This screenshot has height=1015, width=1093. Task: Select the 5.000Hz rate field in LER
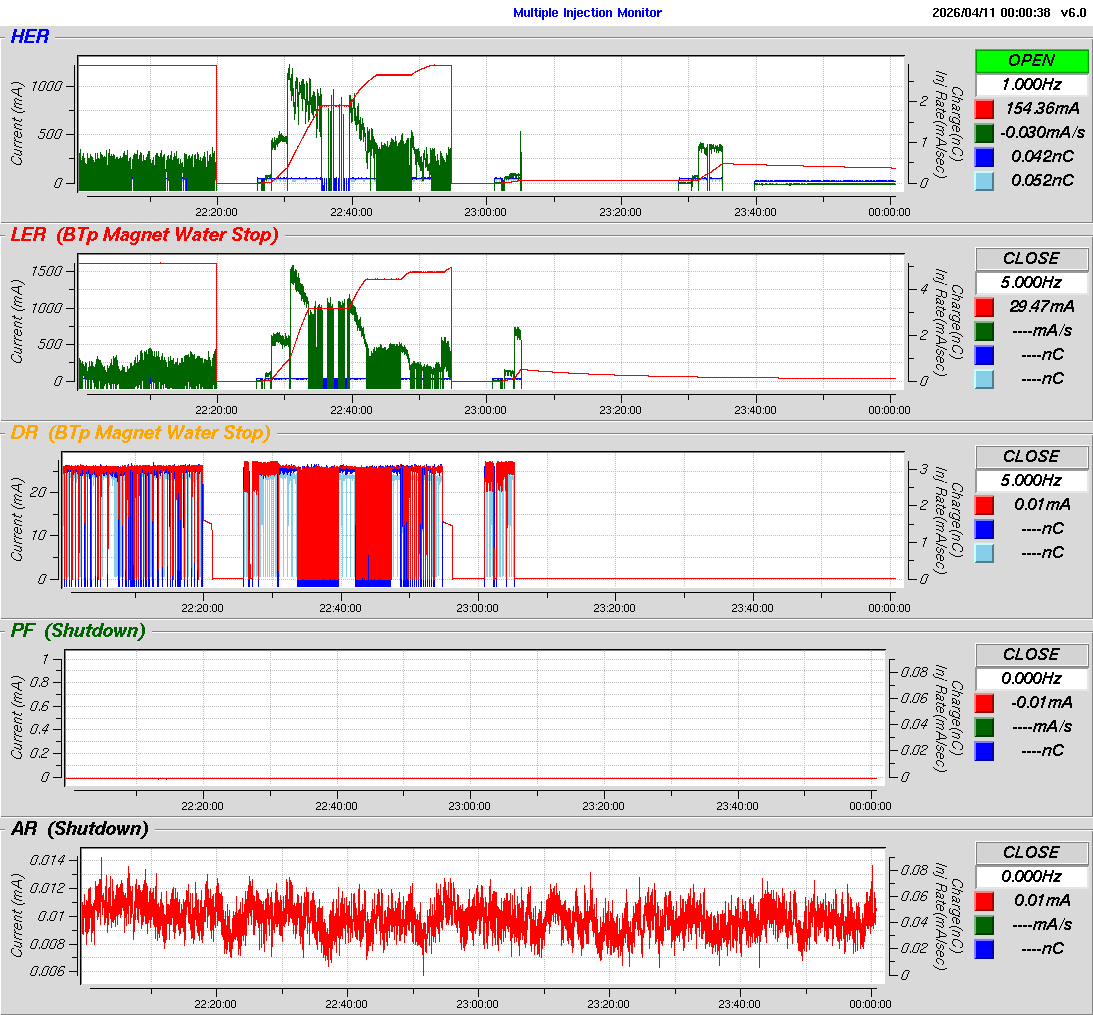(x=1031, y=283)
